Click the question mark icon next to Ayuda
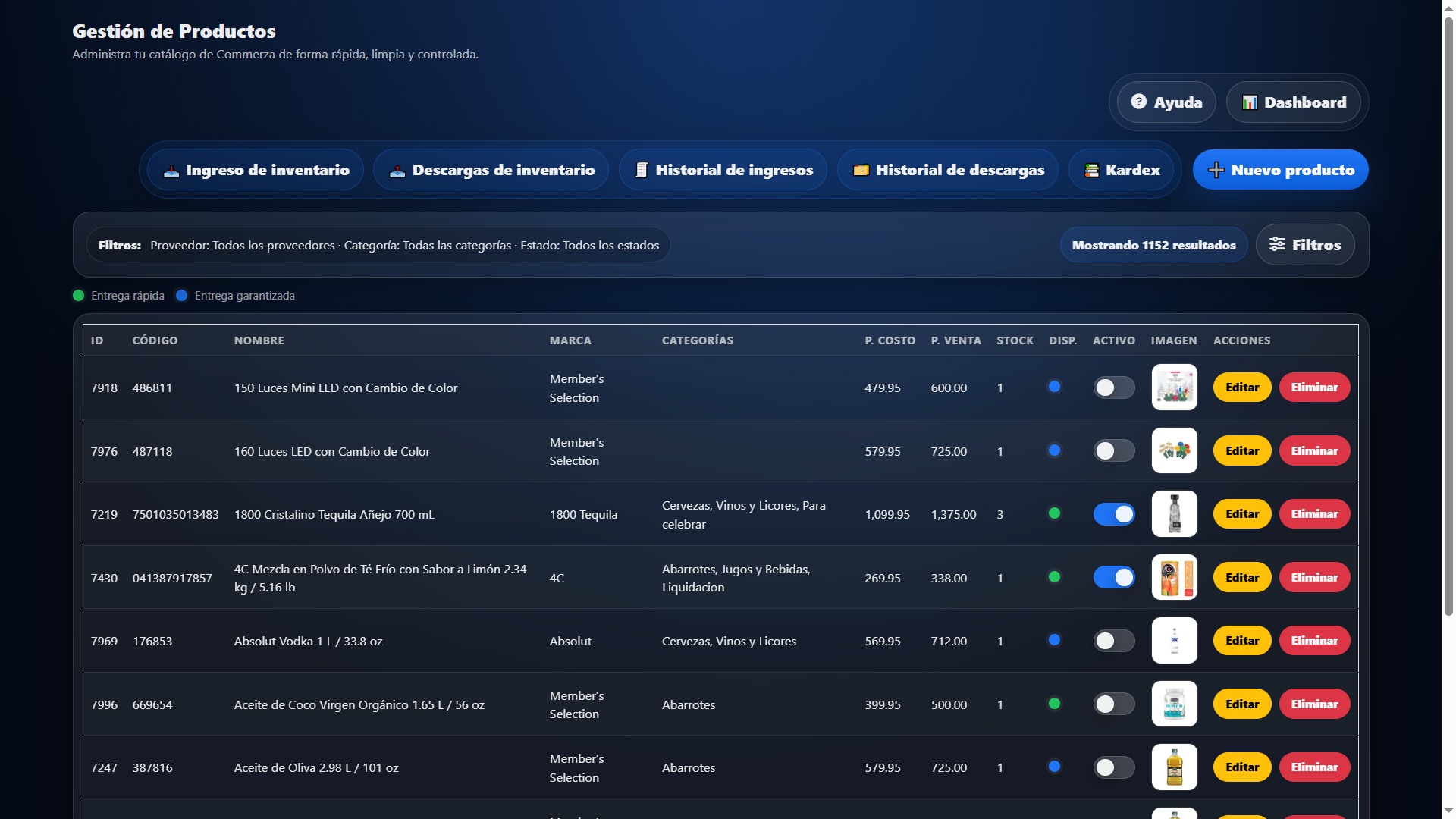 1138,102
